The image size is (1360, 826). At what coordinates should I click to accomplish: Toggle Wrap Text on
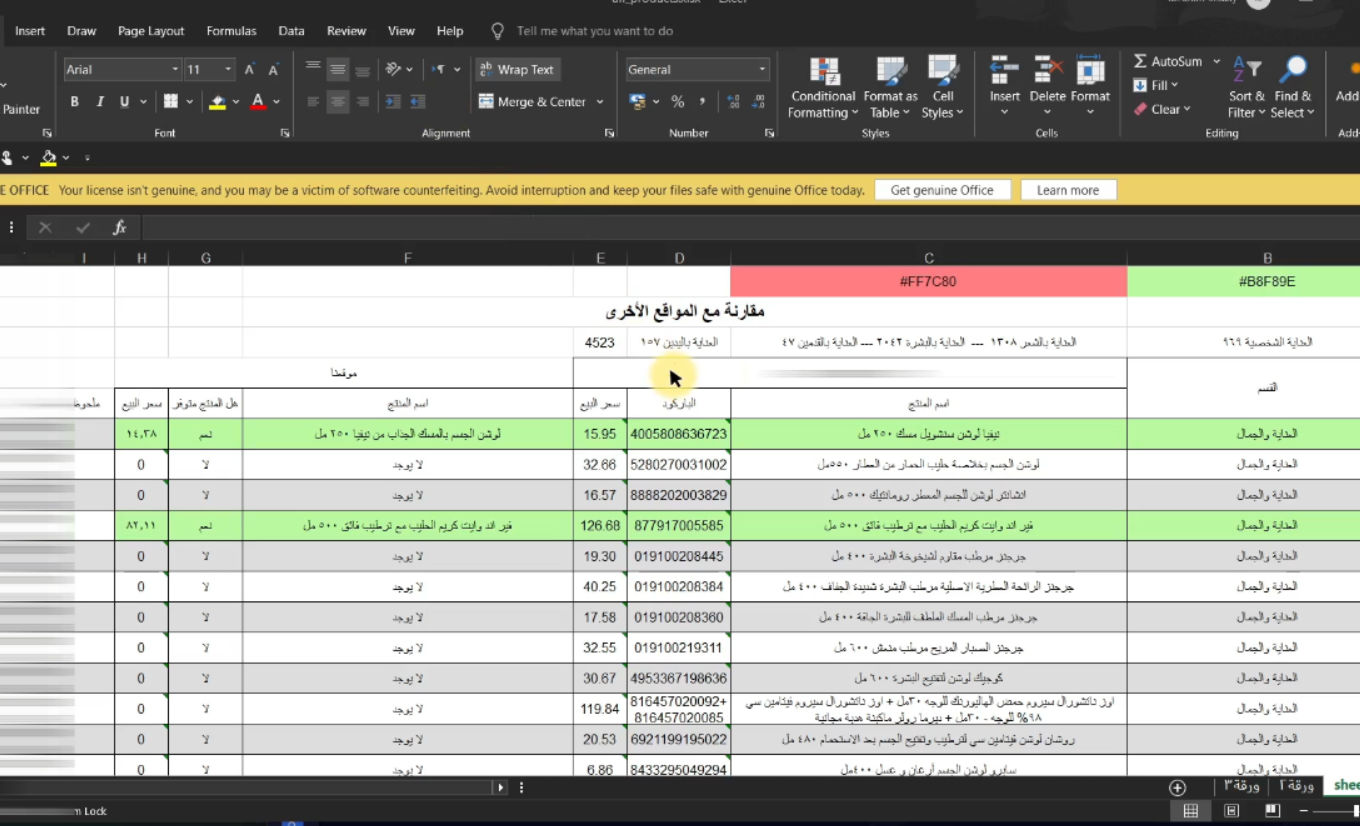pos(516,70)
